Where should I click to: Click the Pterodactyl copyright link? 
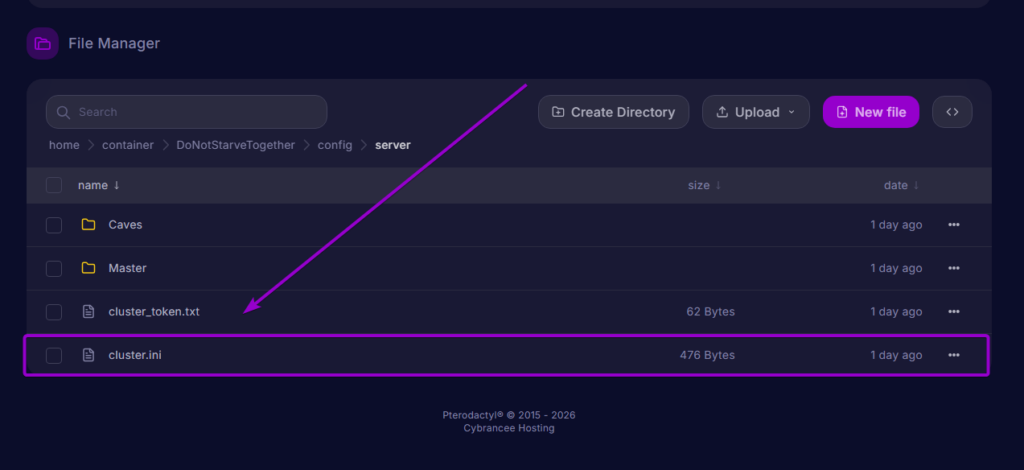[x=509, y=415]
